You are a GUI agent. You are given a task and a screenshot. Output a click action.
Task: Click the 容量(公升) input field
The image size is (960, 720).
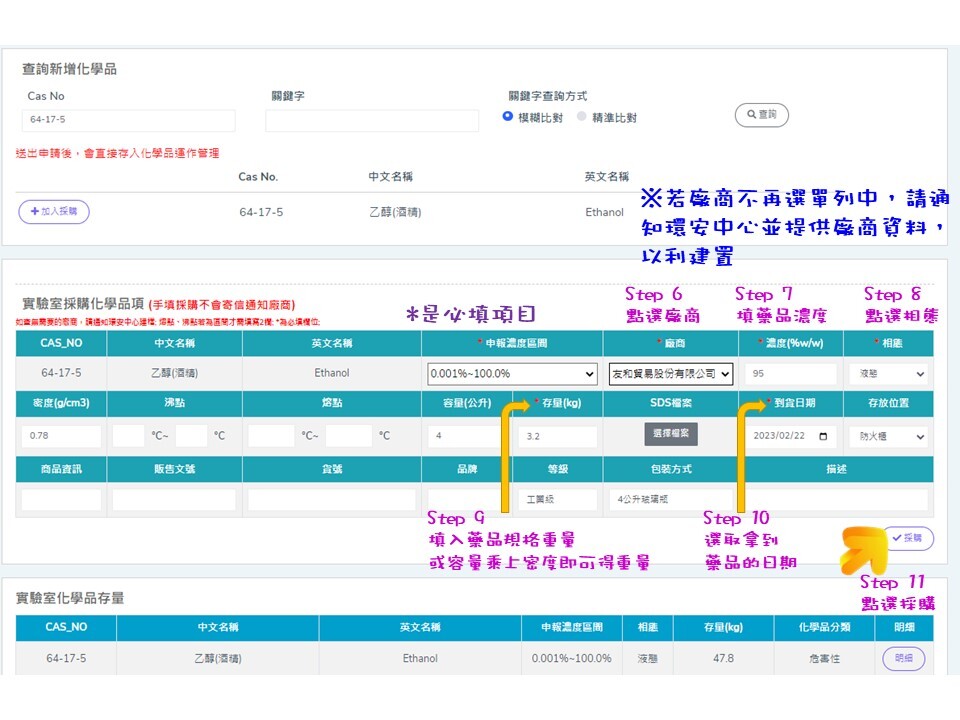[467, 437]
